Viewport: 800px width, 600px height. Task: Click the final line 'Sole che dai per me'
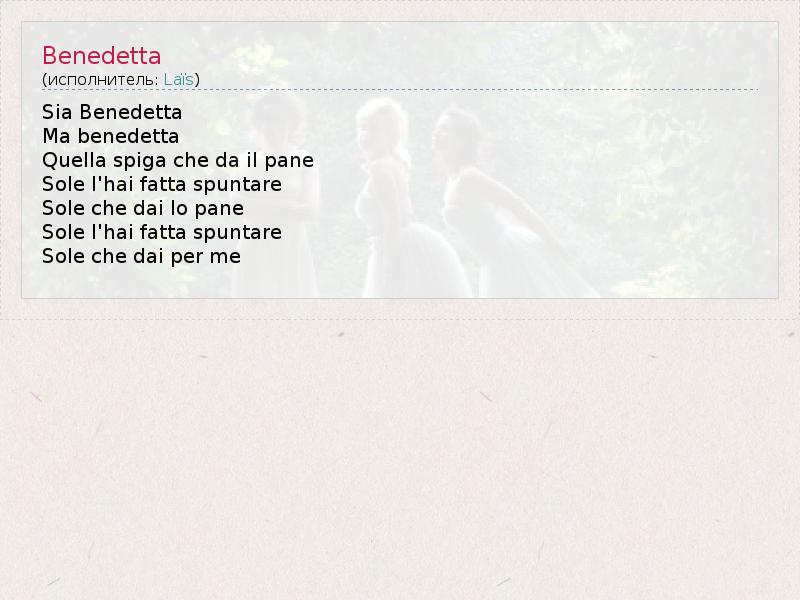(141, 256)
